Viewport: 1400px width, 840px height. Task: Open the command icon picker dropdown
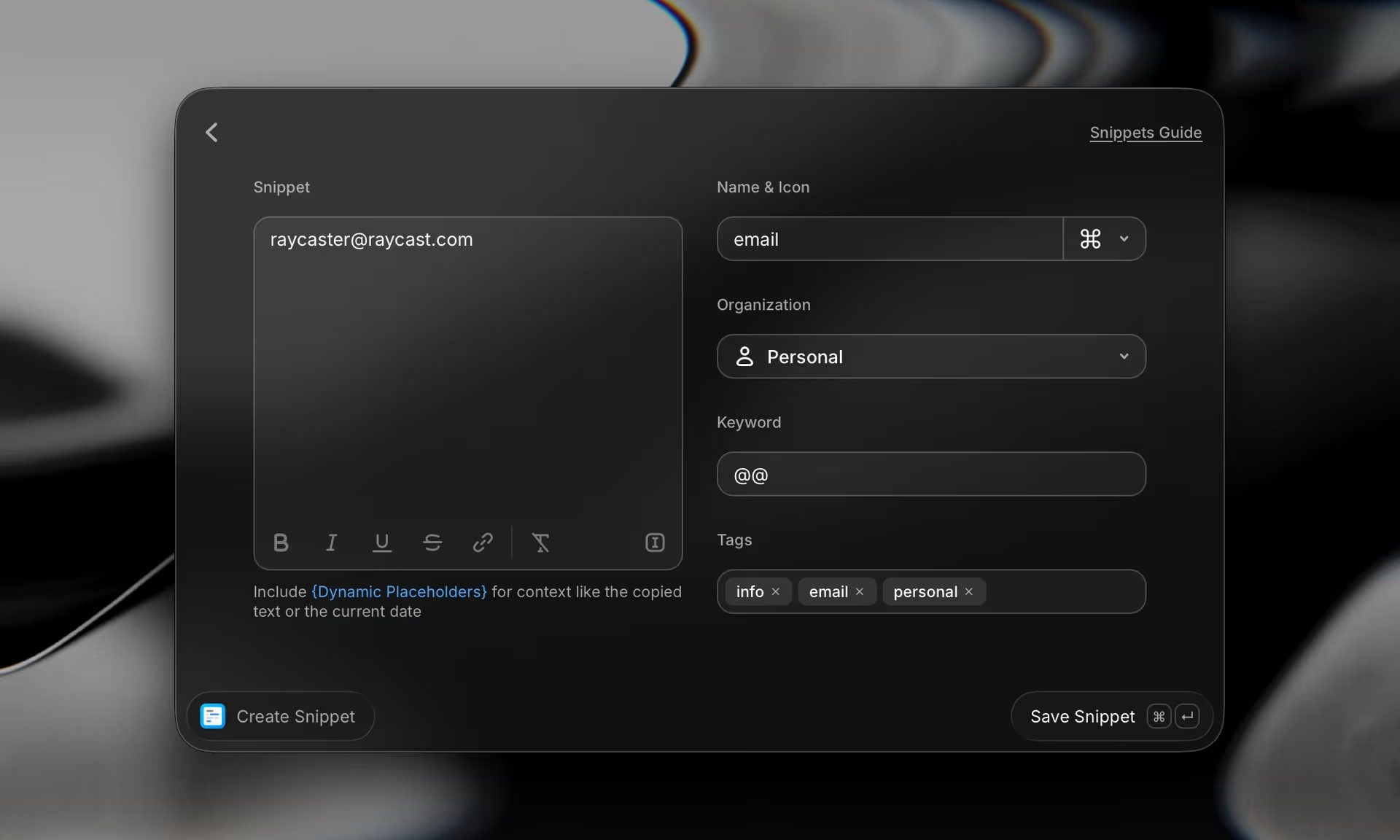1104,238
